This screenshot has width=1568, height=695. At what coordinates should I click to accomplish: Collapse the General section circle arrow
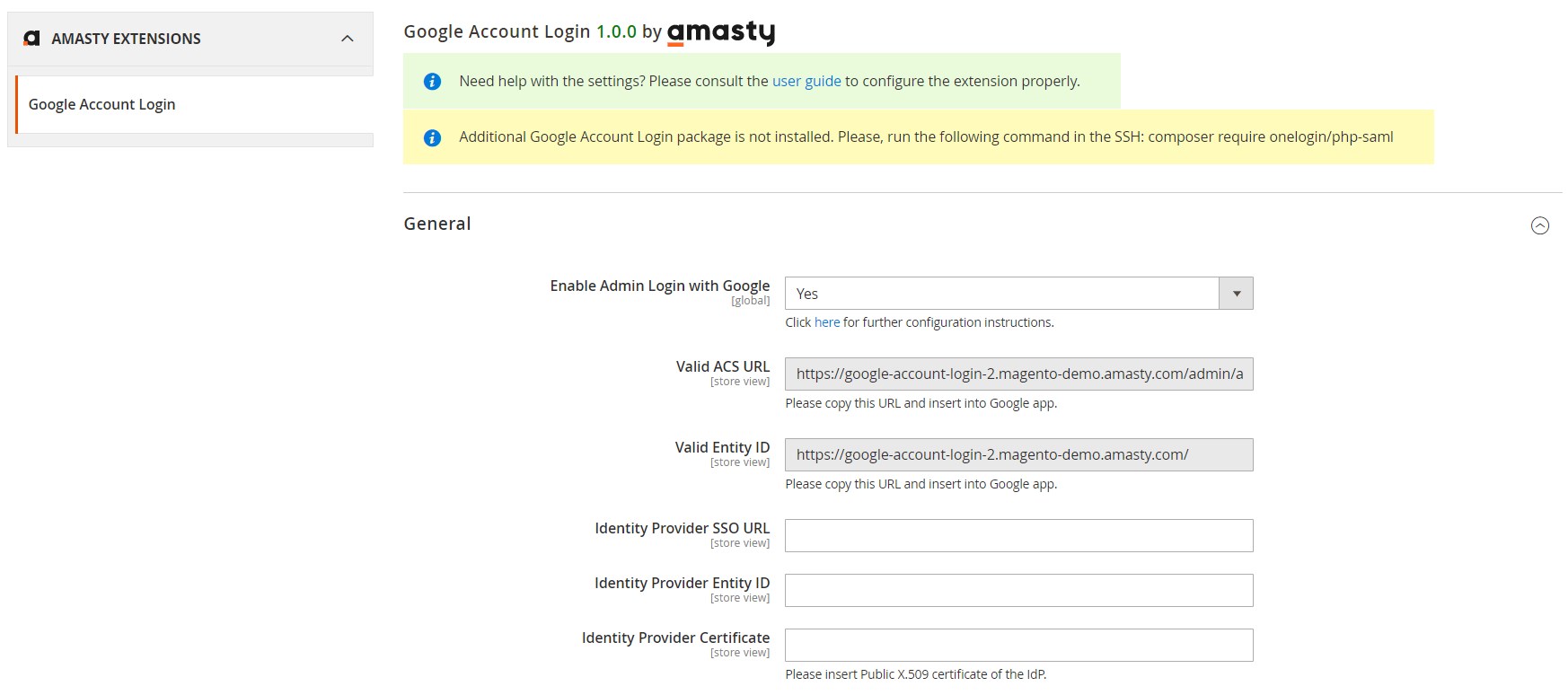pos(1539,225)
